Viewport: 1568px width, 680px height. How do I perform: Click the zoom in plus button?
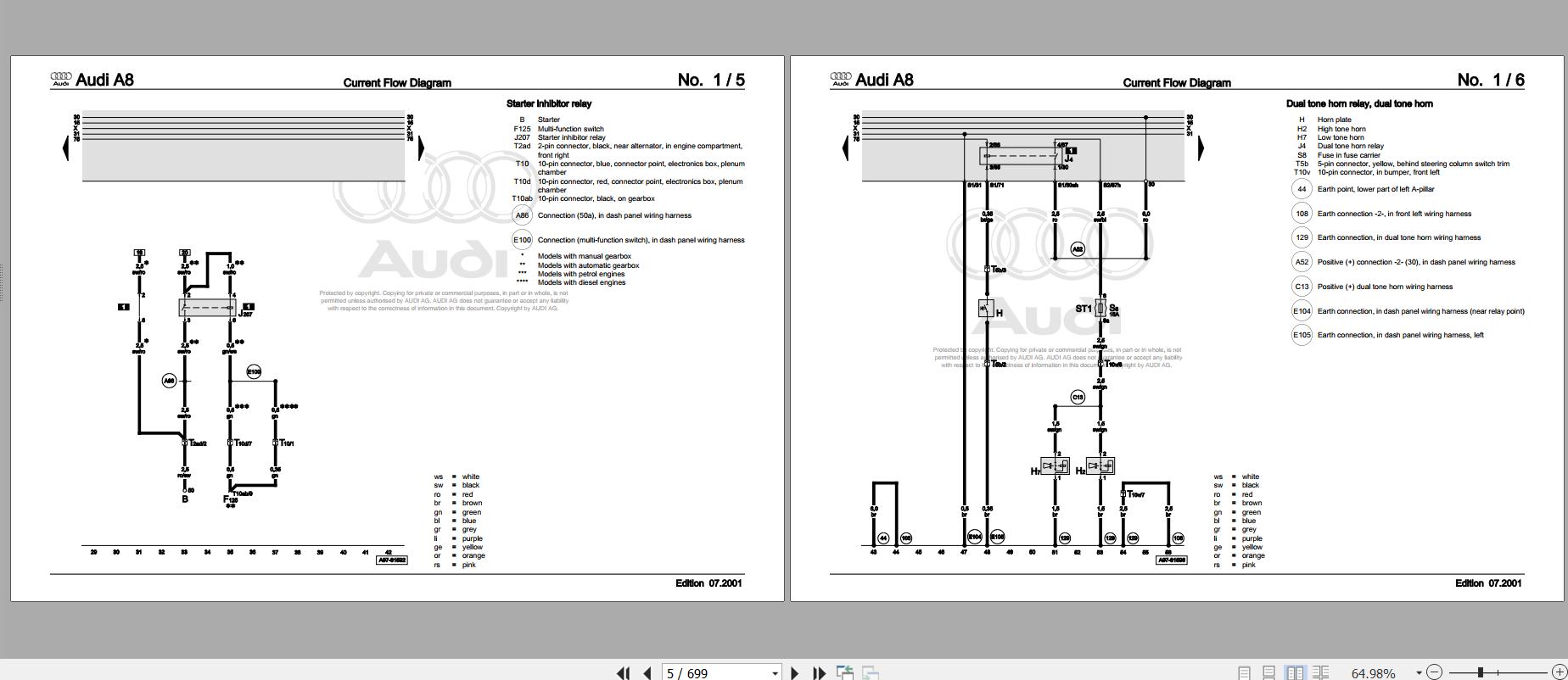click(x=1559, y=672)
